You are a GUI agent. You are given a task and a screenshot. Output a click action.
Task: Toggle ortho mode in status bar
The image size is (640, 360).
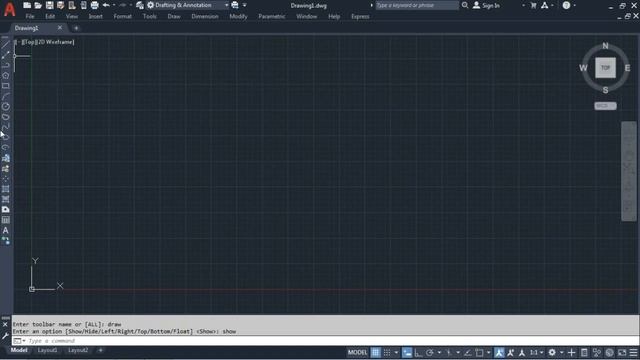click(418, 353)
